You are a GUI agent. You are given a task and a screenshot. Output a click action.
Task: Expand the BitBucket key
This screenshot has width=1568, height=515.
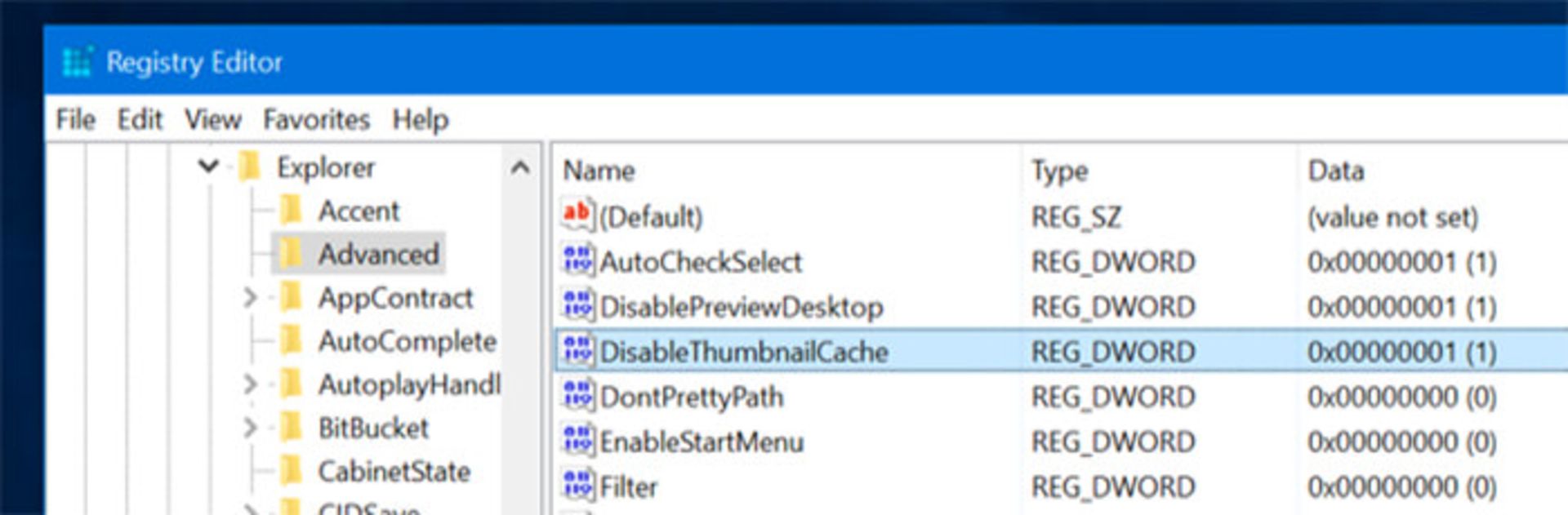click(x=250, y=428)
